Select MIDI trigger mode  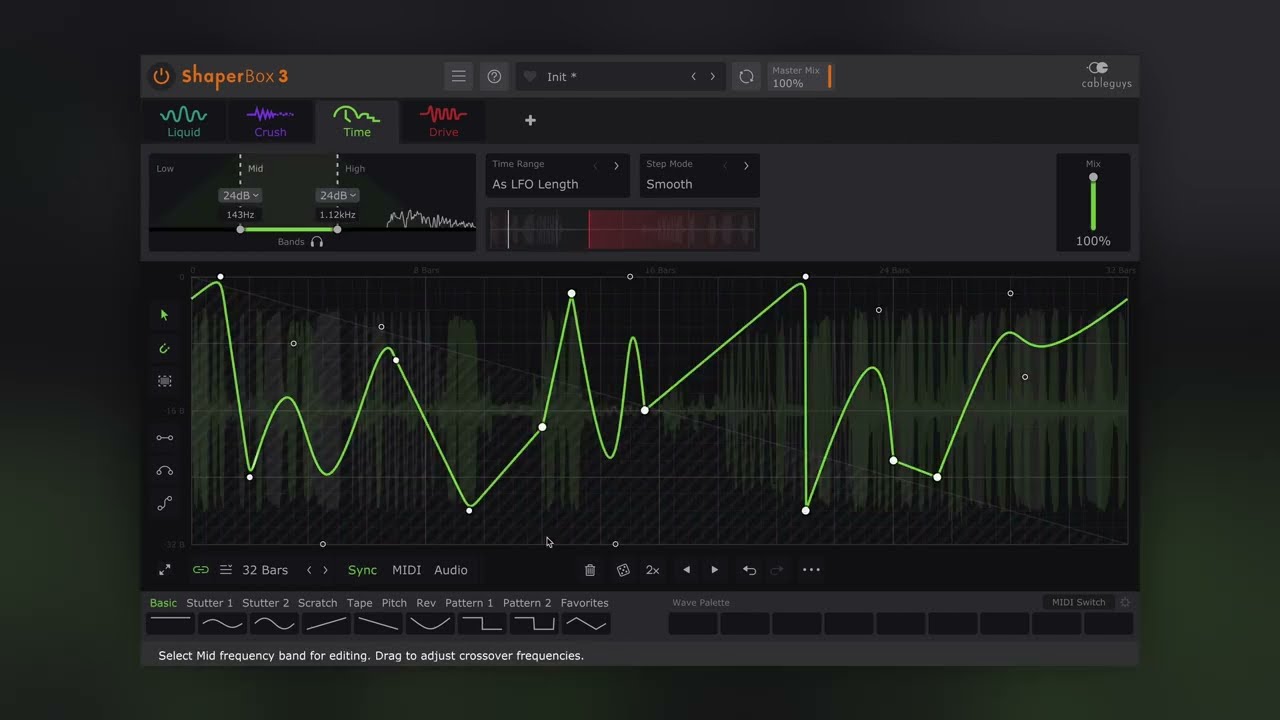click(406, 570)
